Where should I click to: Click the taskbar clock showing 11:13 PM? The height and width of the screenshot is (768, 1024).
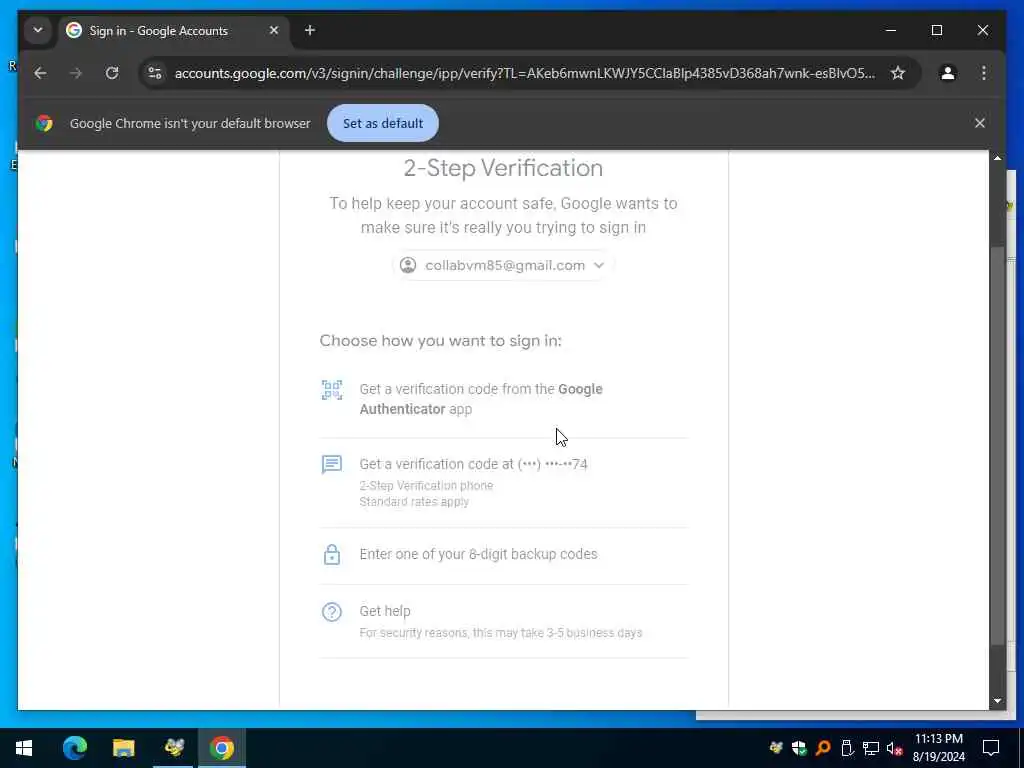point(938,748)
